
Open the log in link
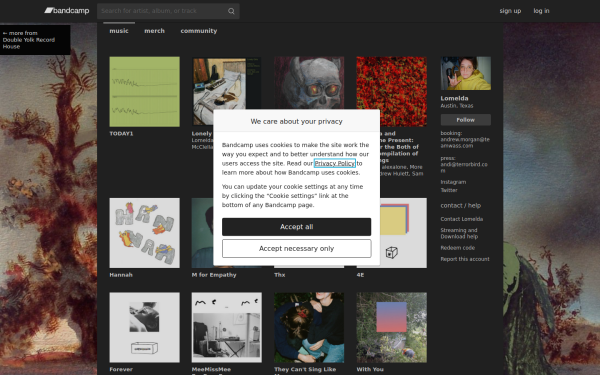click(541, 11)
